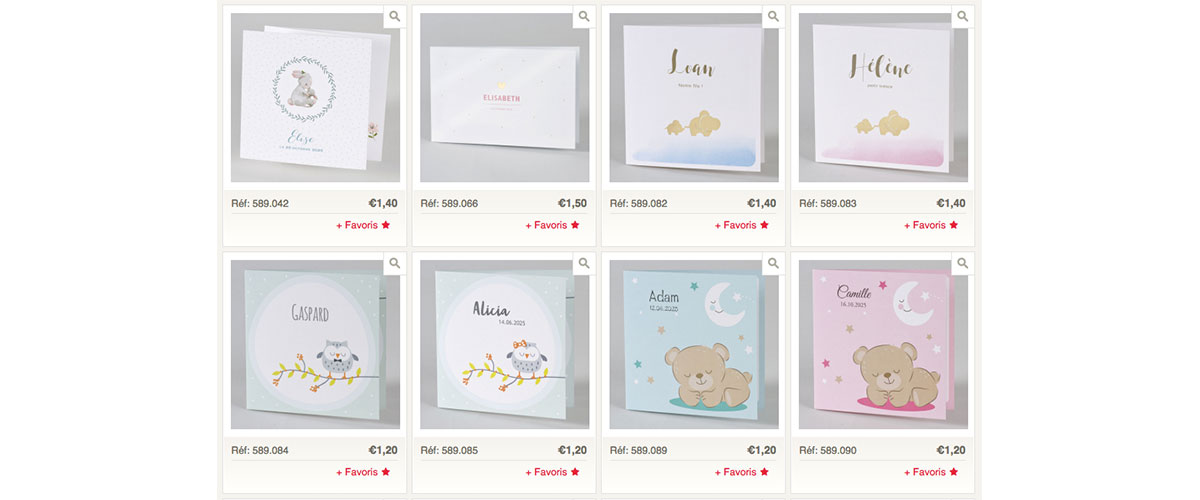Click Favoris link under Réf 589.089
The image size is (1200, 500).
click(742, 472)
